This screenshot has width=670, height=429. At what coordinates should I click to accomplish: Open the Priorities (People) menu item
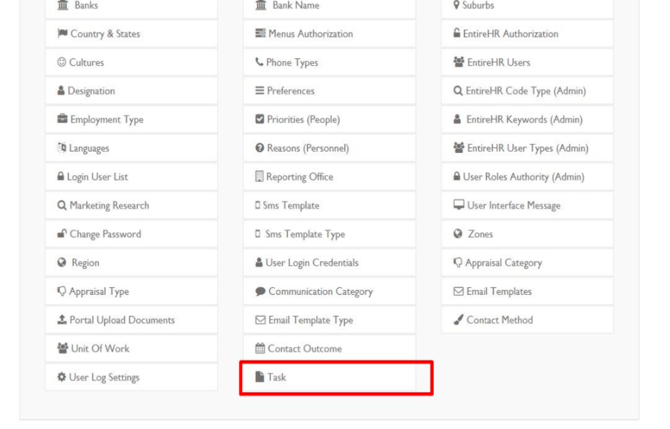click(329, 119)
